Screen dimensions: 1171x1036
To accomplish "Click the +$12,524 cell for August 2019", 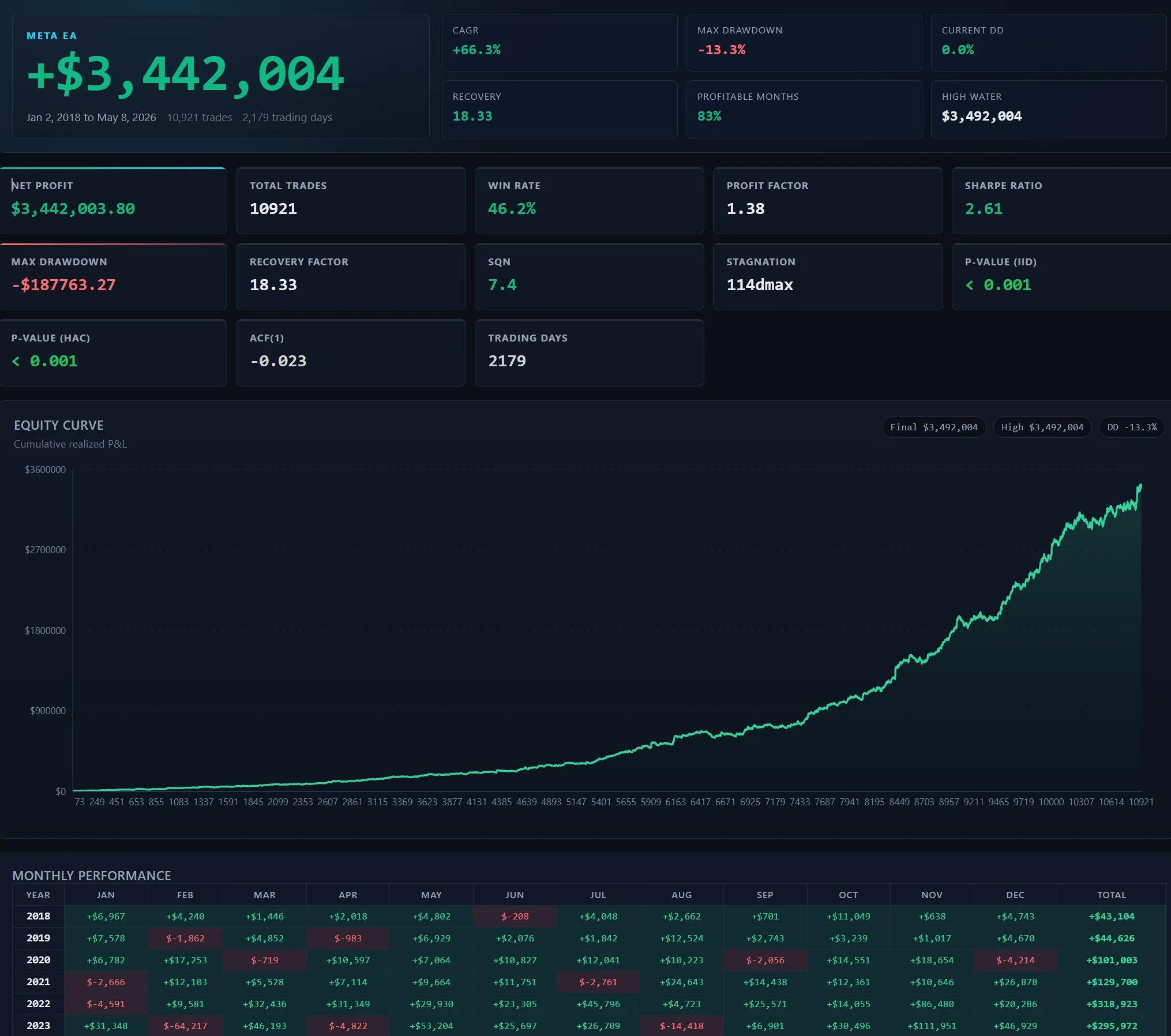I will (x=681, y=938).
